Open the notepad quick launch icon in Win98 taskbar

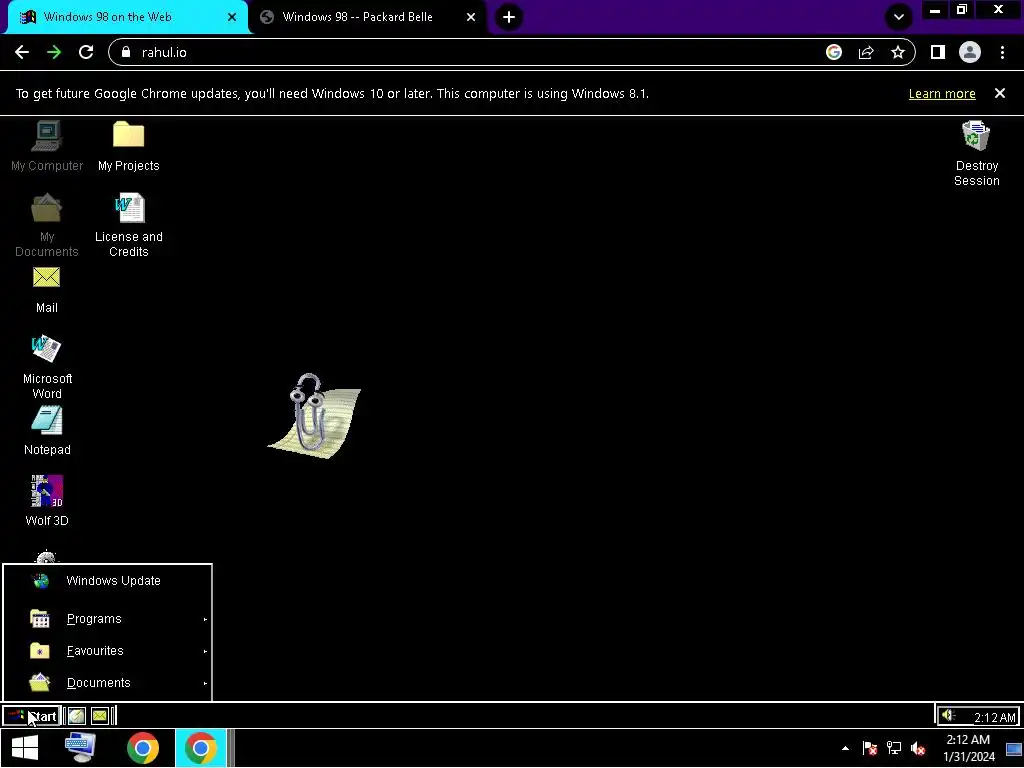click(77, 716)
